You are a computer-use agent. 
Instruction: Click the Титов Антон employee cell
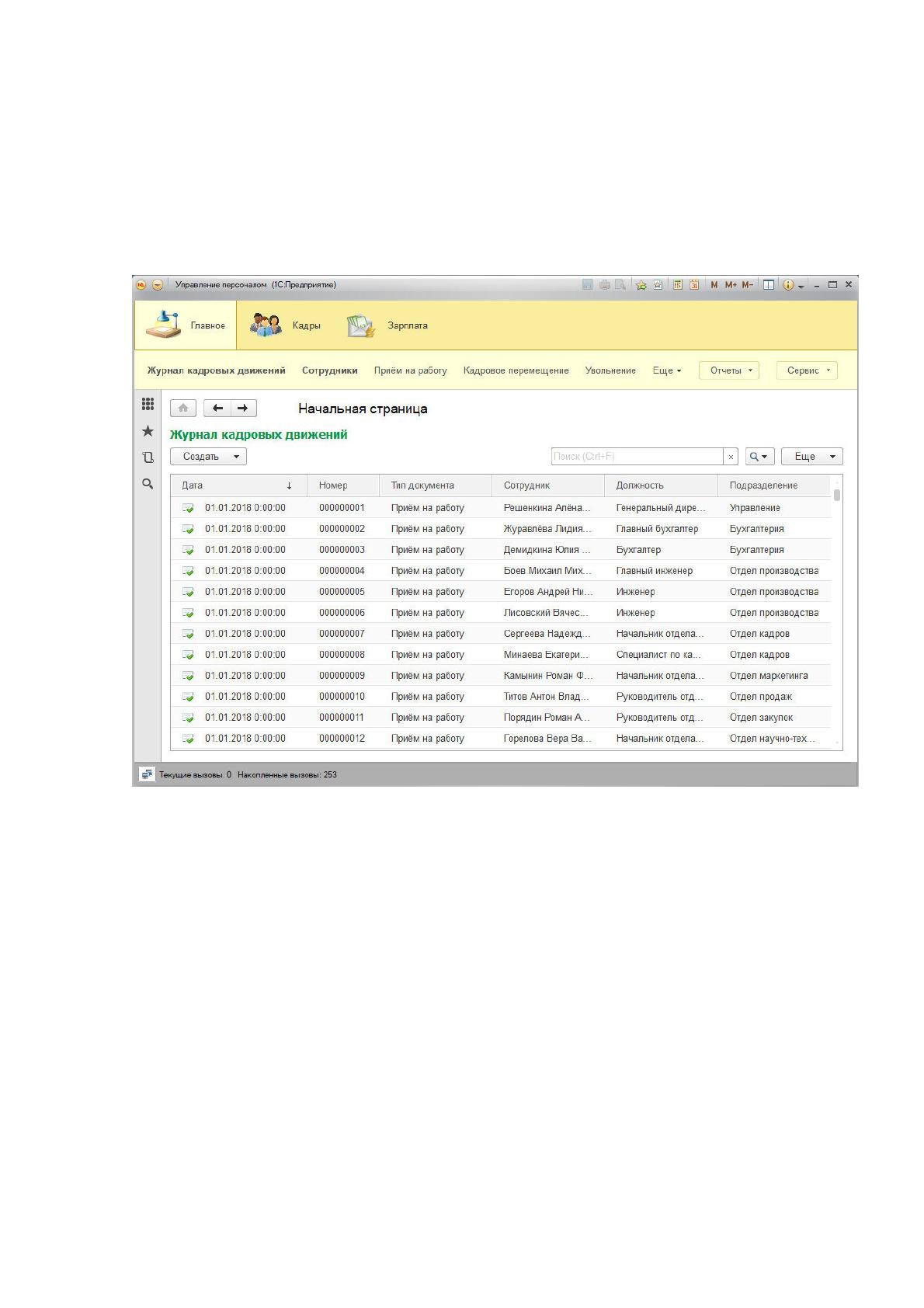547,697
